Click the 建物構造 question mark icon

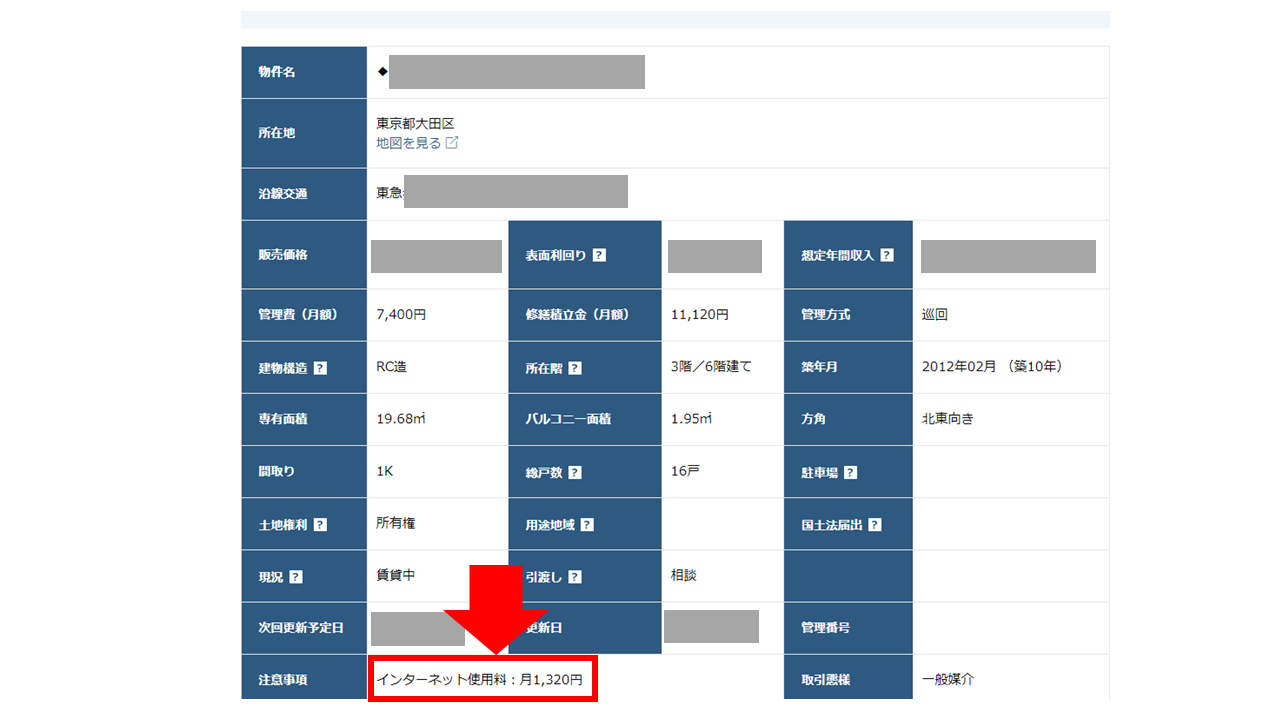coord(320,368)
